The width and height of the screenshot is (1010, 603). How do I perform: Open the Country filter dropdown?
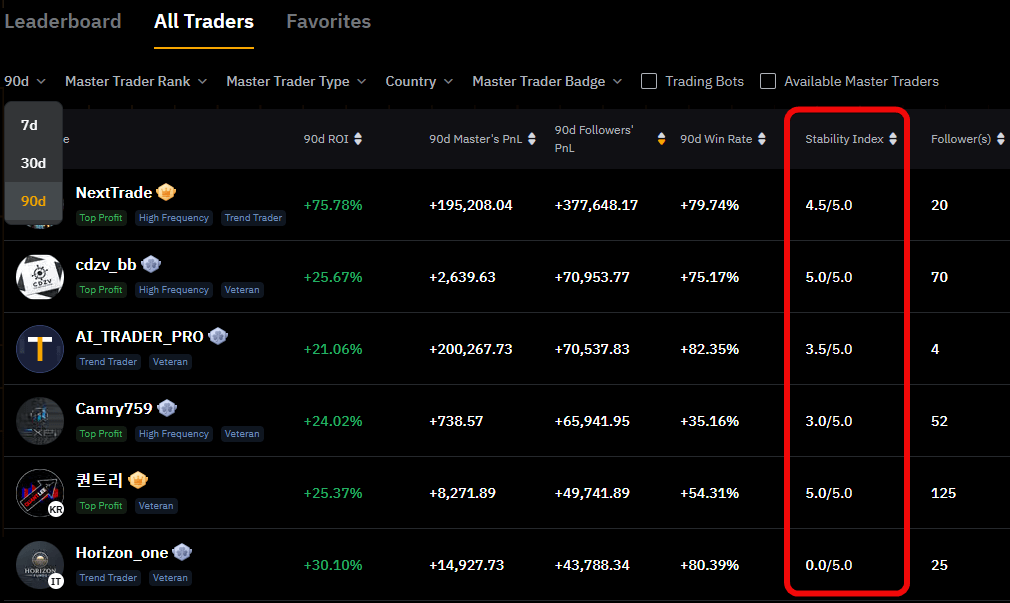click(x=419, y=81)
